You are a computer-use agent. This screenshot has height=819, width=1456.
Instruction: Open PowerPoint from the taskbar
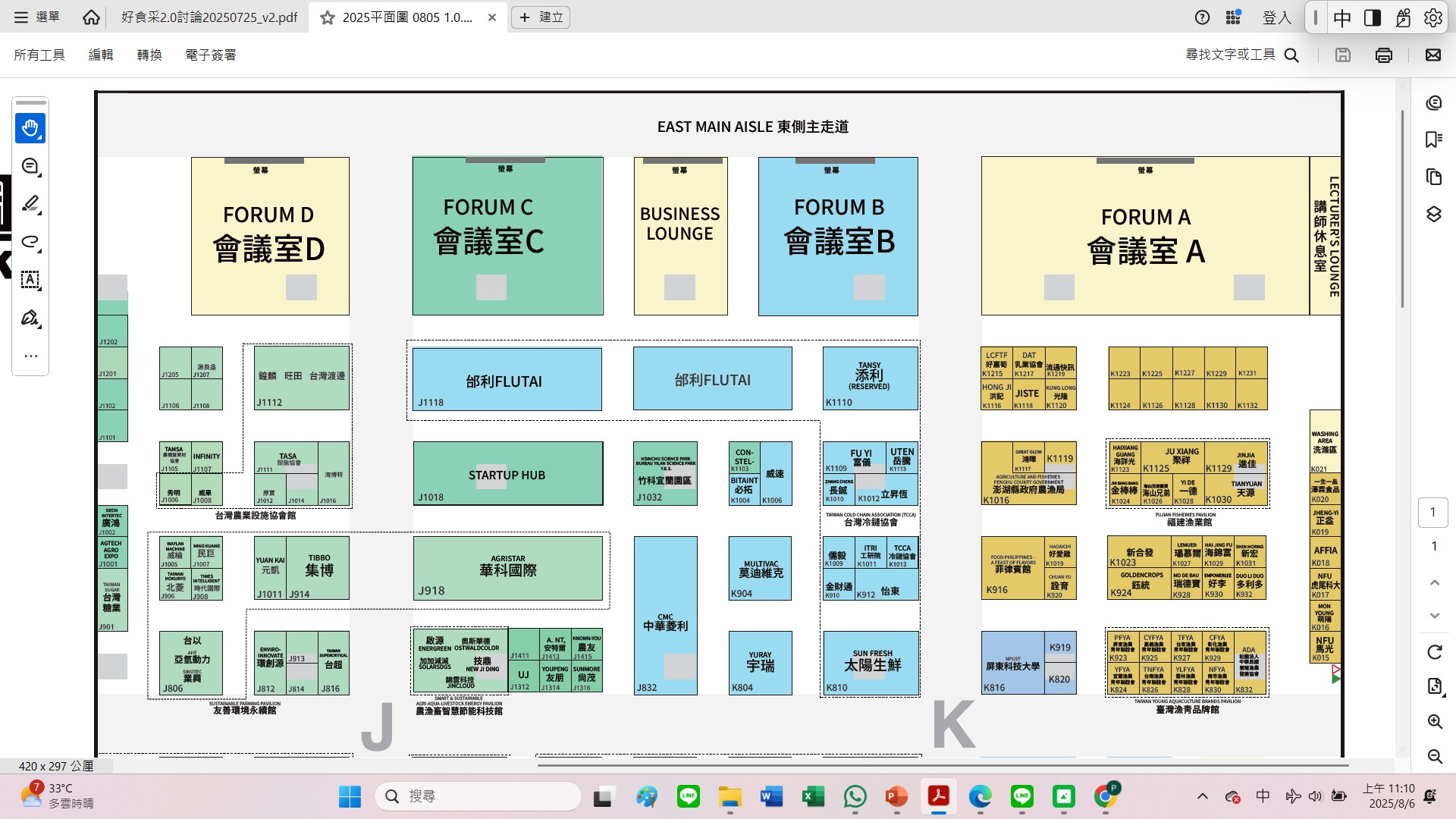click(896, 796)
